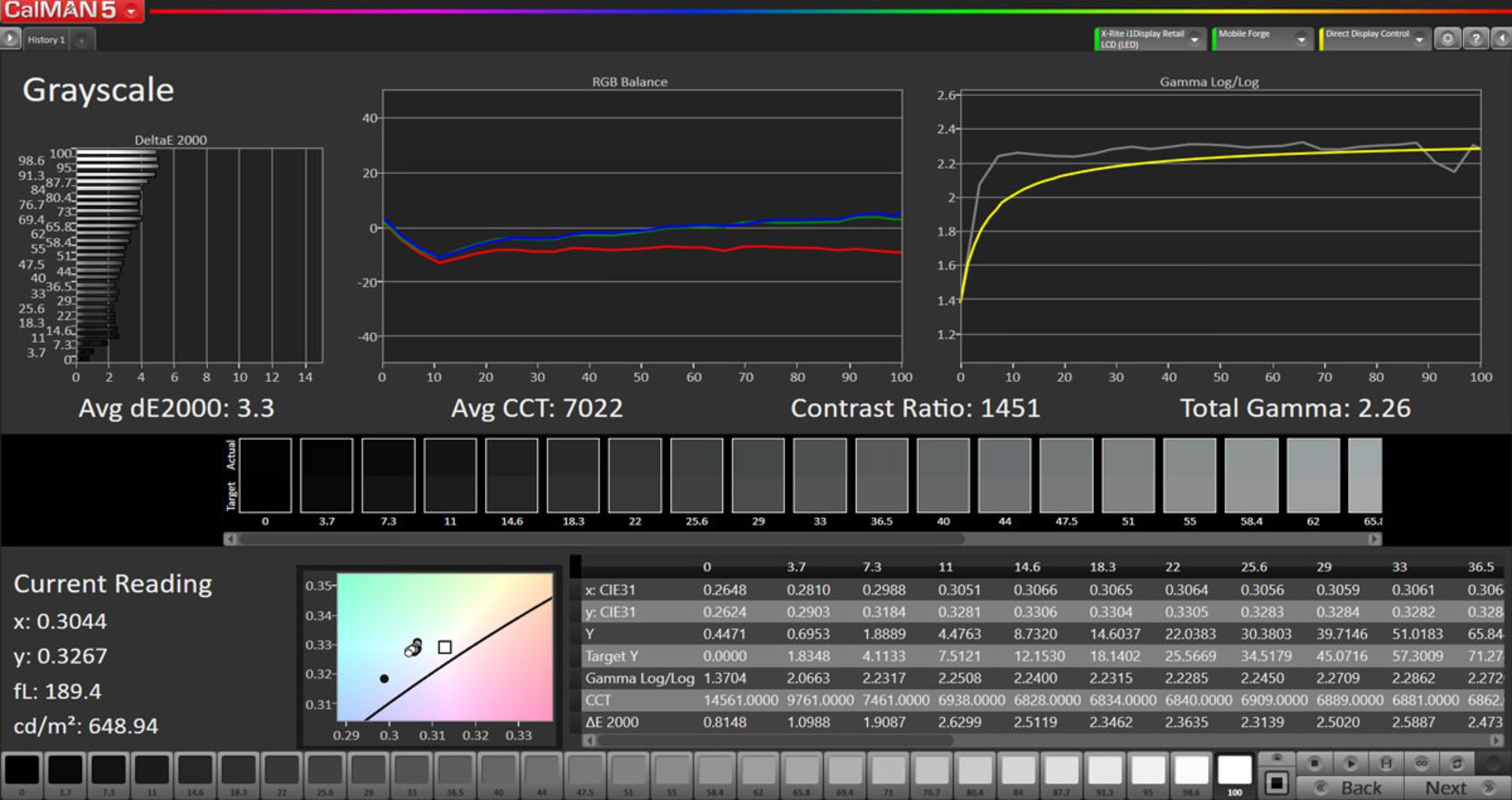Image resolution: width=1512 pixels, height=800 pixels.
Task: Toggle the right side panel arrow
Action: [x=1503, y=39]
